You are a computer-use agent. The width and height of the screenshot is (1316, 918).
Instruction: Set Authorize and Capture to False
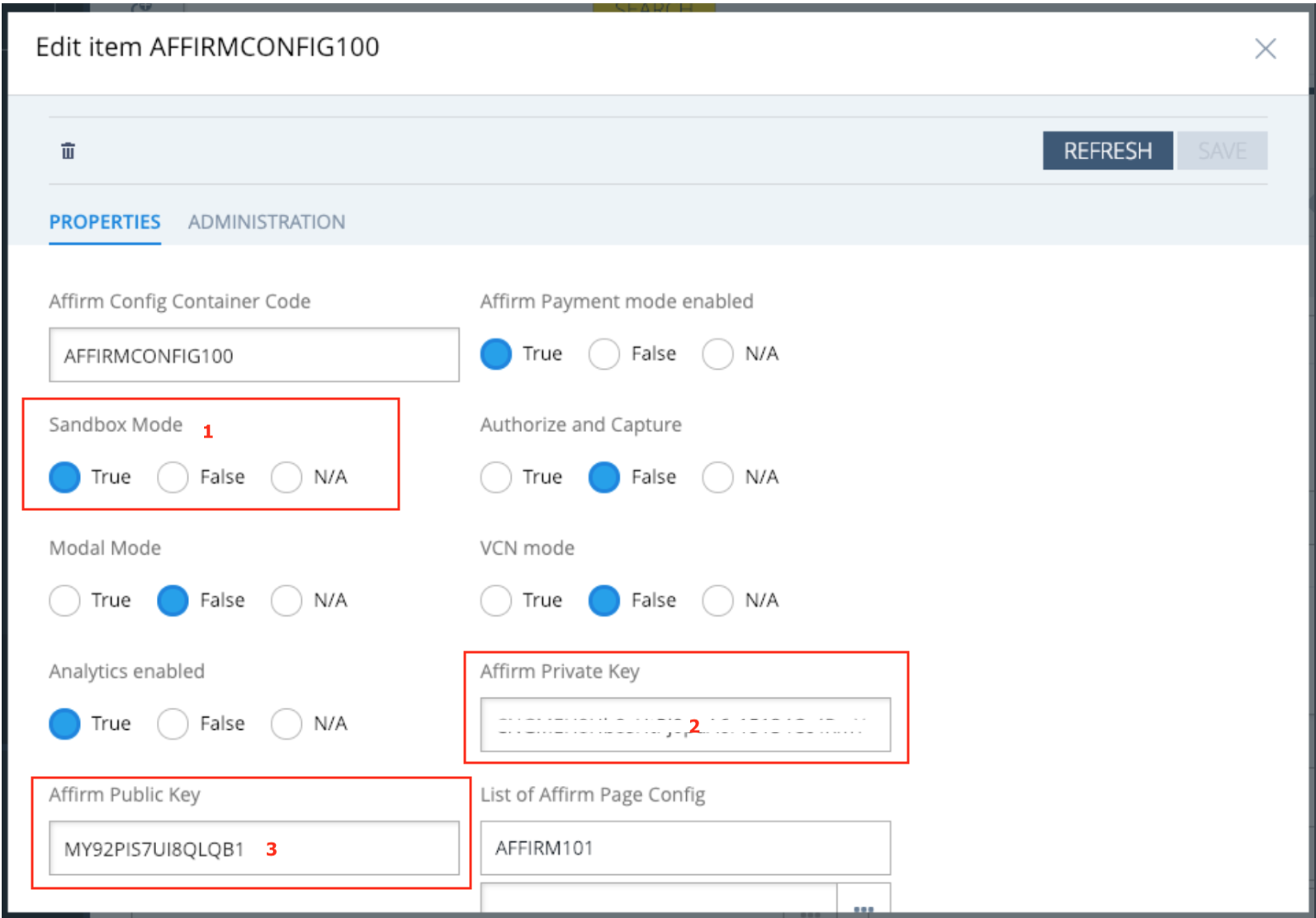[604, 477]
